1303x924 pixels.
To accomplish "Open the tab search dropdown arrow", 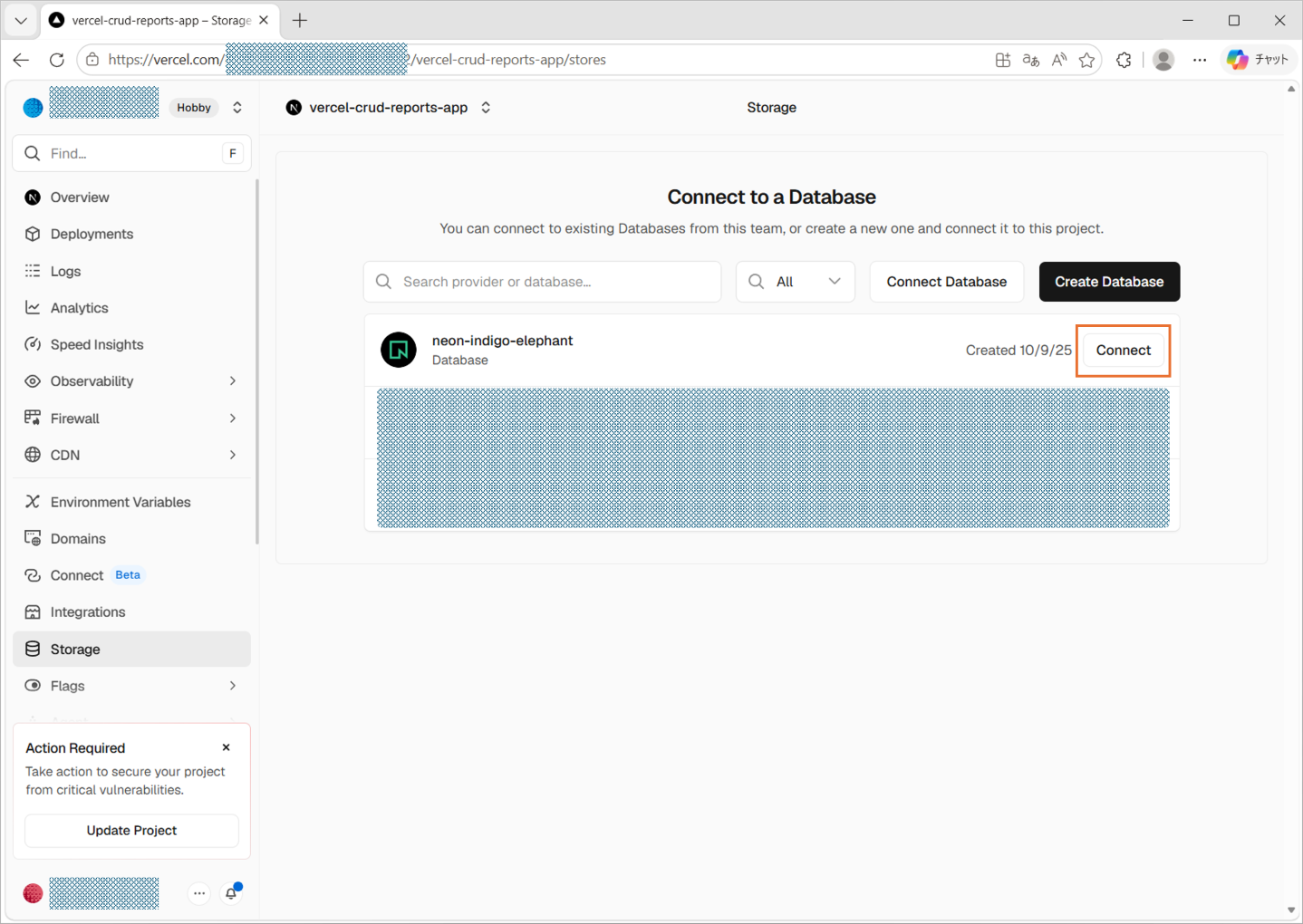I will coord(21,20).
